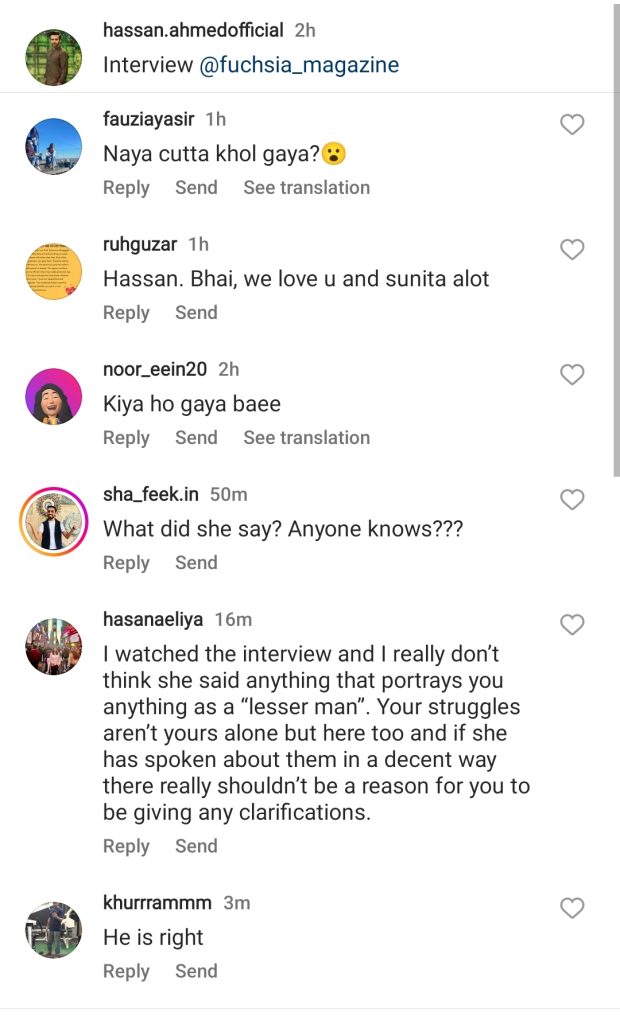620x1024 pixels.
Task: Like hasanaeliya's long comment
Action: pos(572,624)
